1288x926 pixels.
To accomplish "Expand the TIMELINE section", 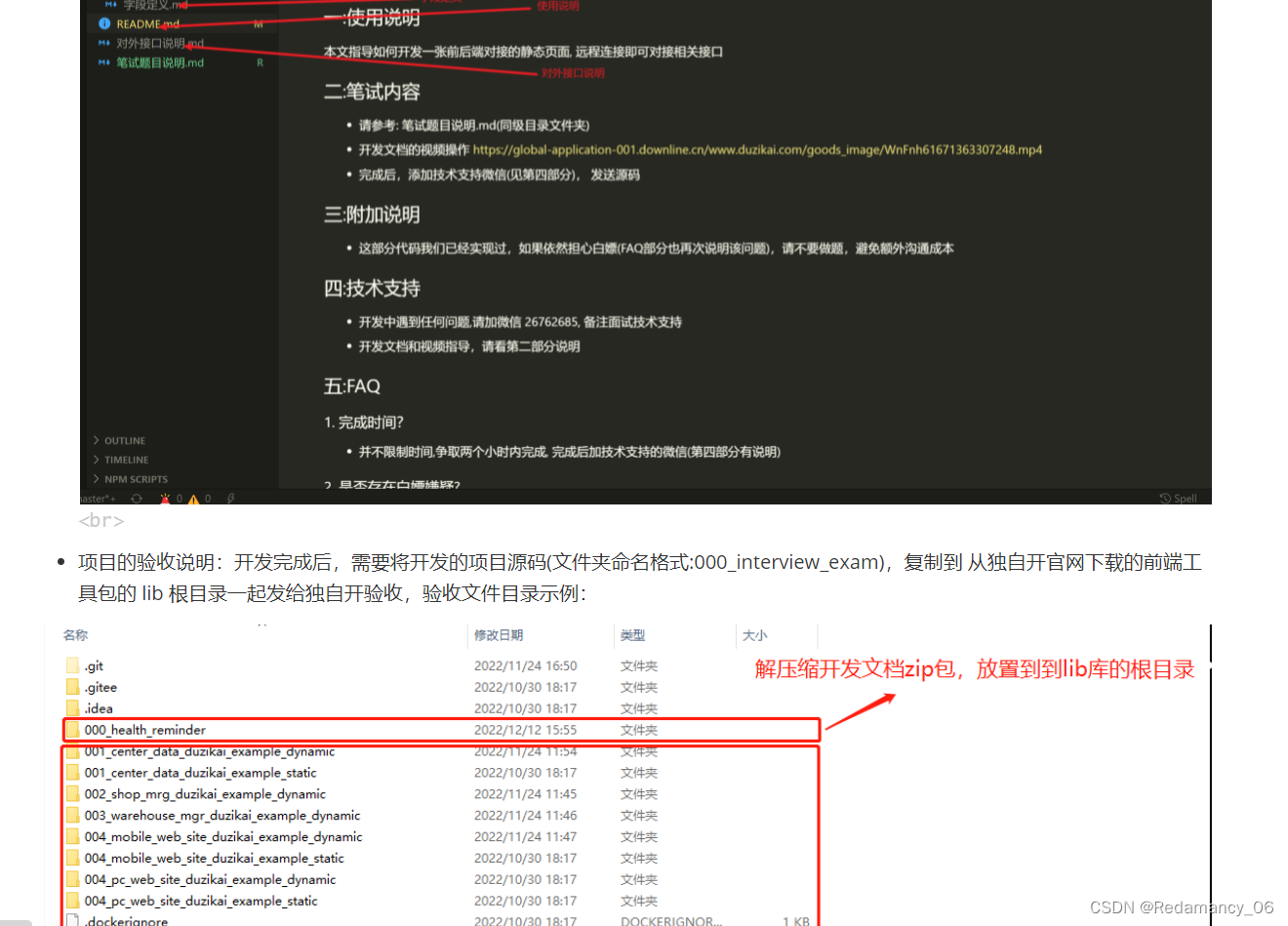I will point(121,460).
